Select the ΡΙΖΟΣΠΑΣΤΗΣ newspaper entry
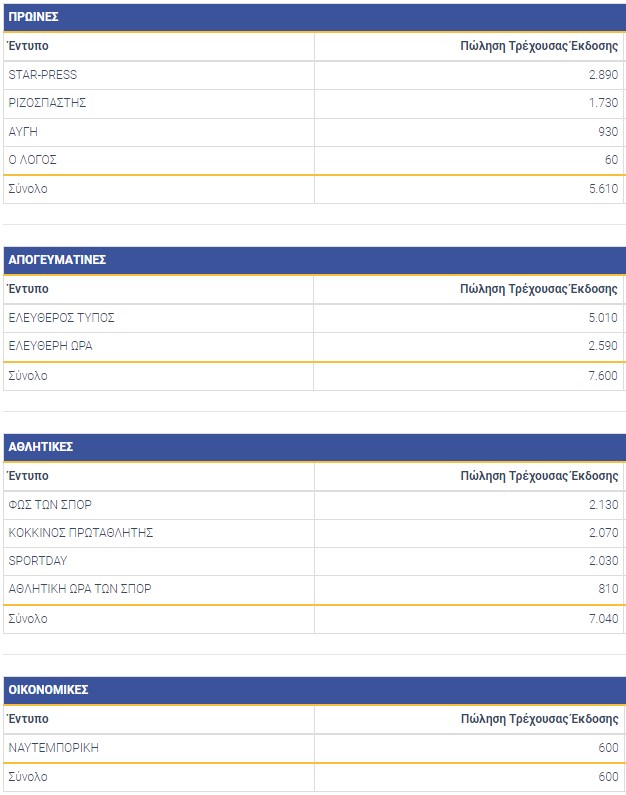 [47, 103]
